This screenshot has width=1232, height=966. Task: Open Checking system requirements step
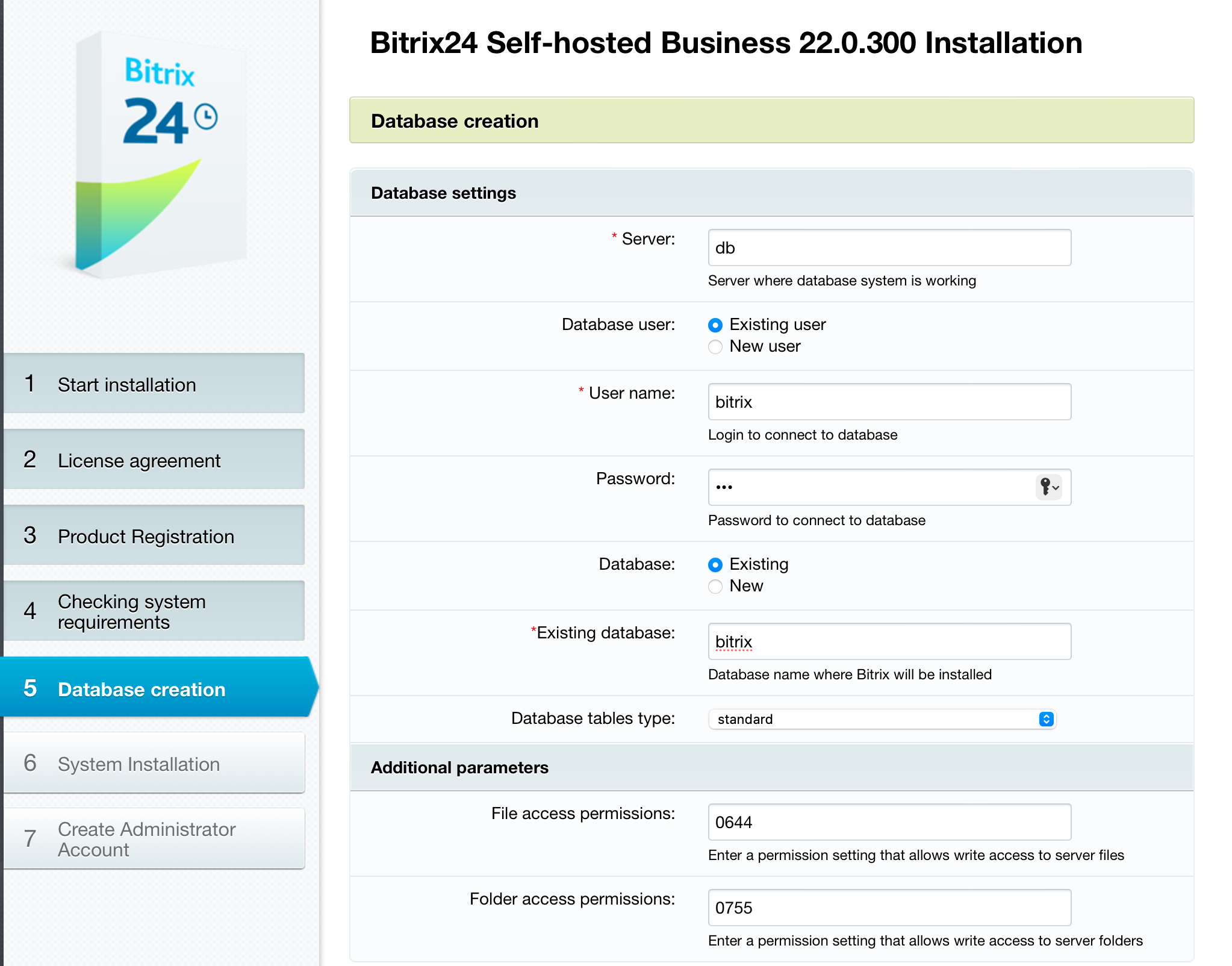154,611
